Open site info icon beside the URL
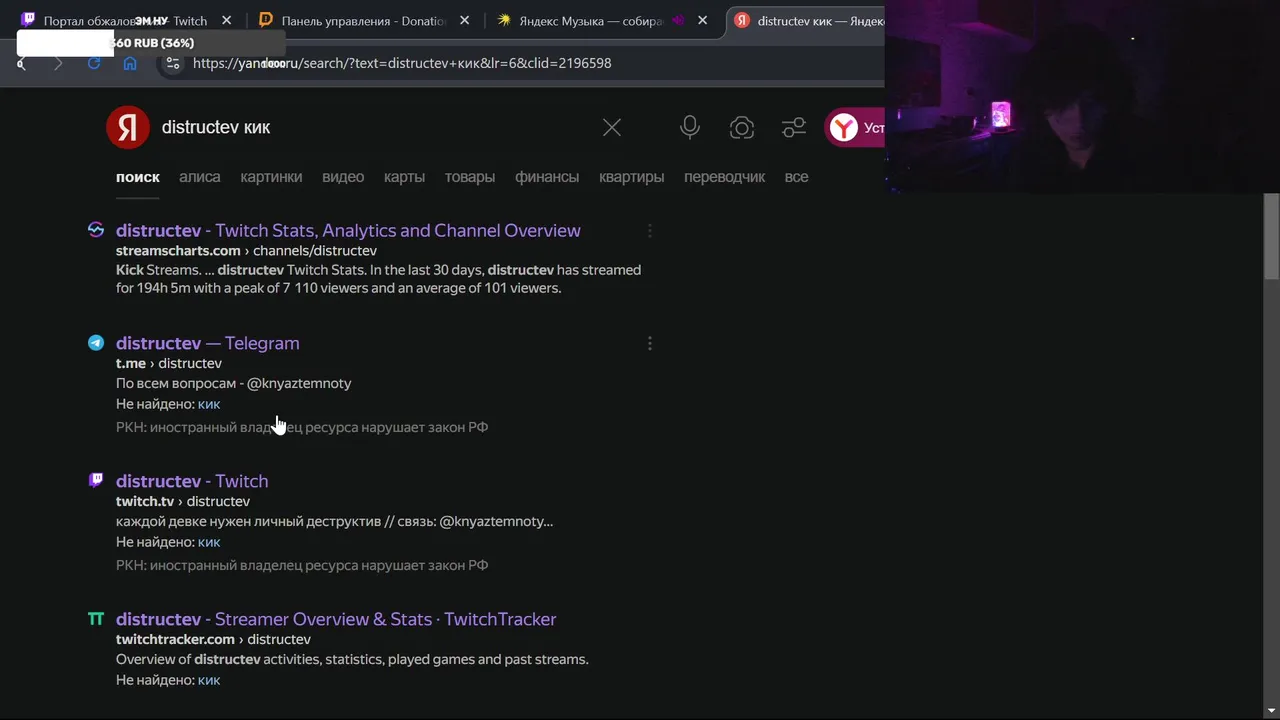The width and height of the screenshot is (1280, 720). pos(172,63)
